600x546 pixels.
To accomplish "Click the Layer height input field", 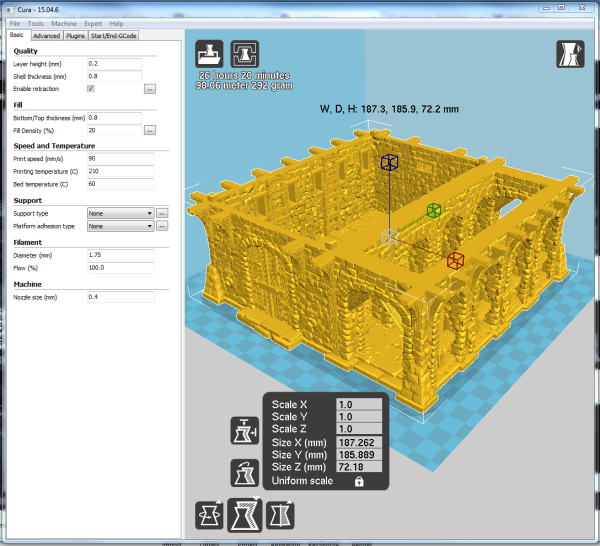I will [x=114, y=64].
